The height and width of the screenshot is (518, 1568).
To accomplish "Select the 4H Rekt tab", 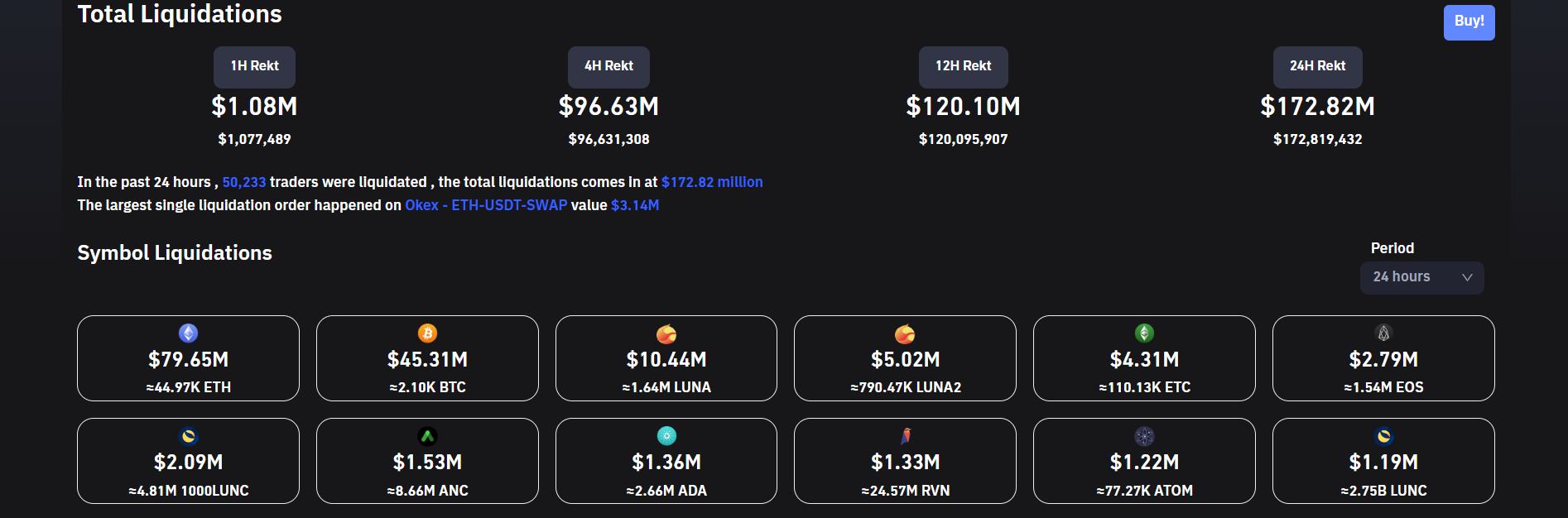I will tap(608, 66).
